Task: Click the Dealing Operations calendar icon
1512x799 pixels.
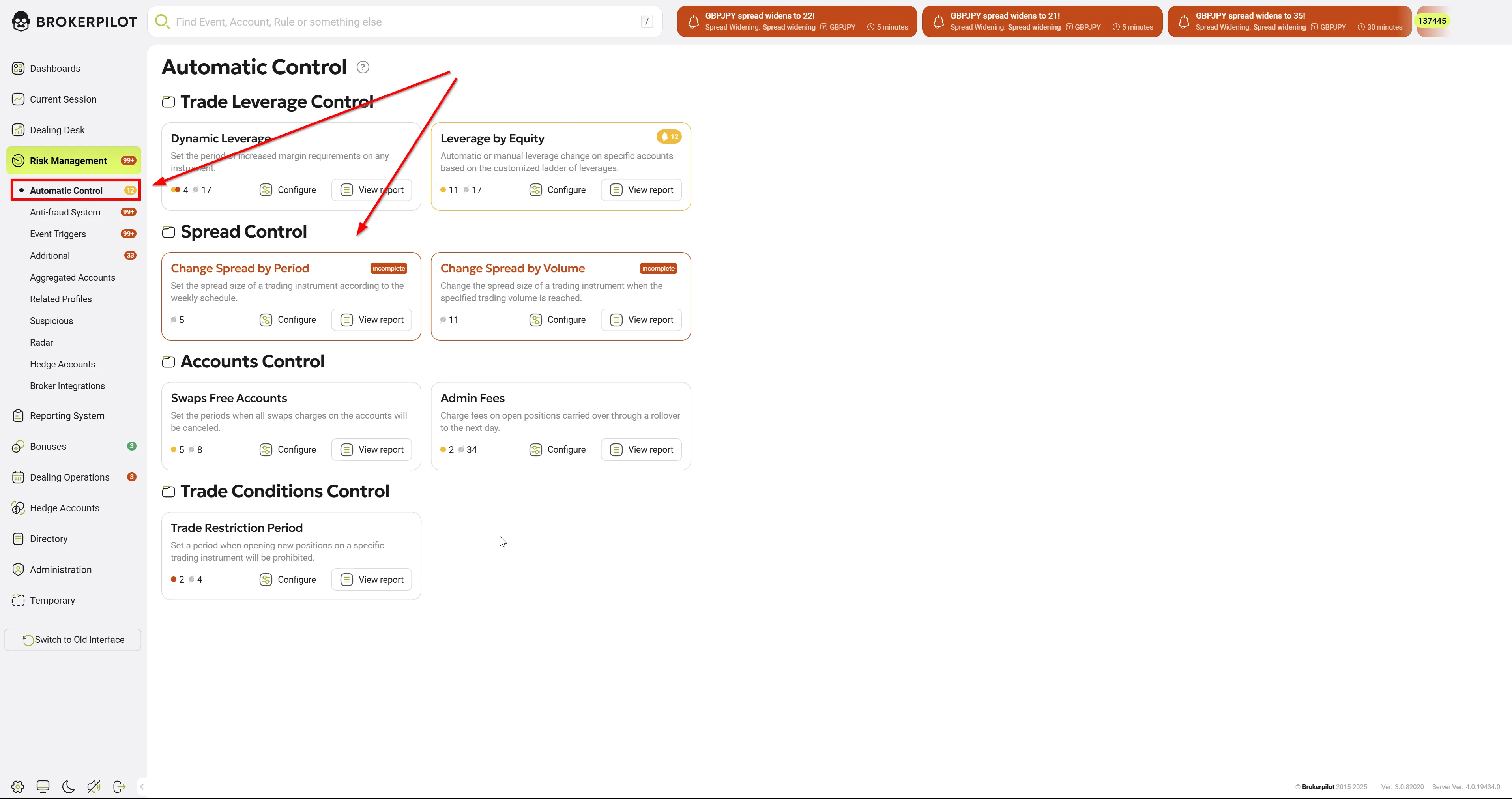Action: pyautogui.click(x=18, y=477)
